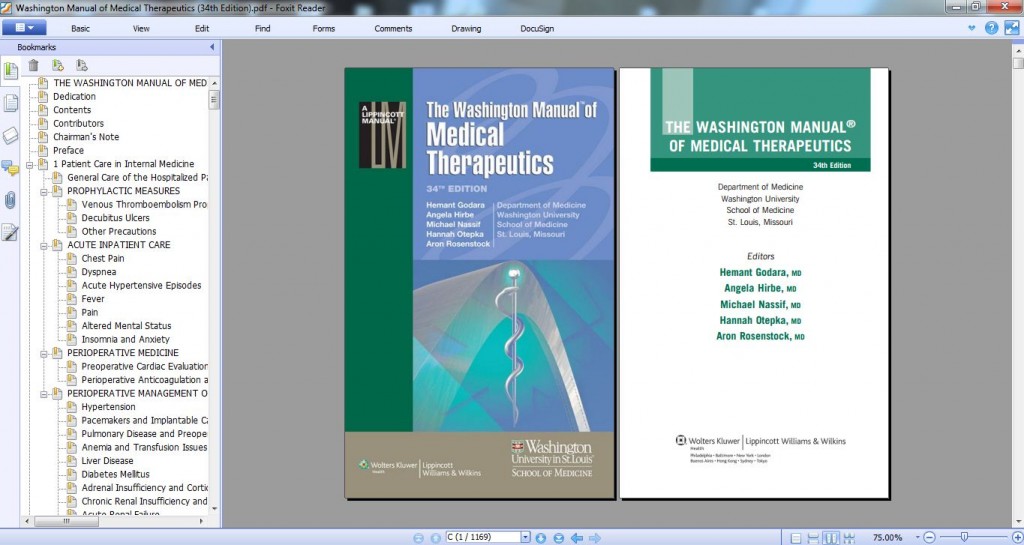The image size is (1024, 545).
Task: Open the blue File menu button
Action: 24,27
